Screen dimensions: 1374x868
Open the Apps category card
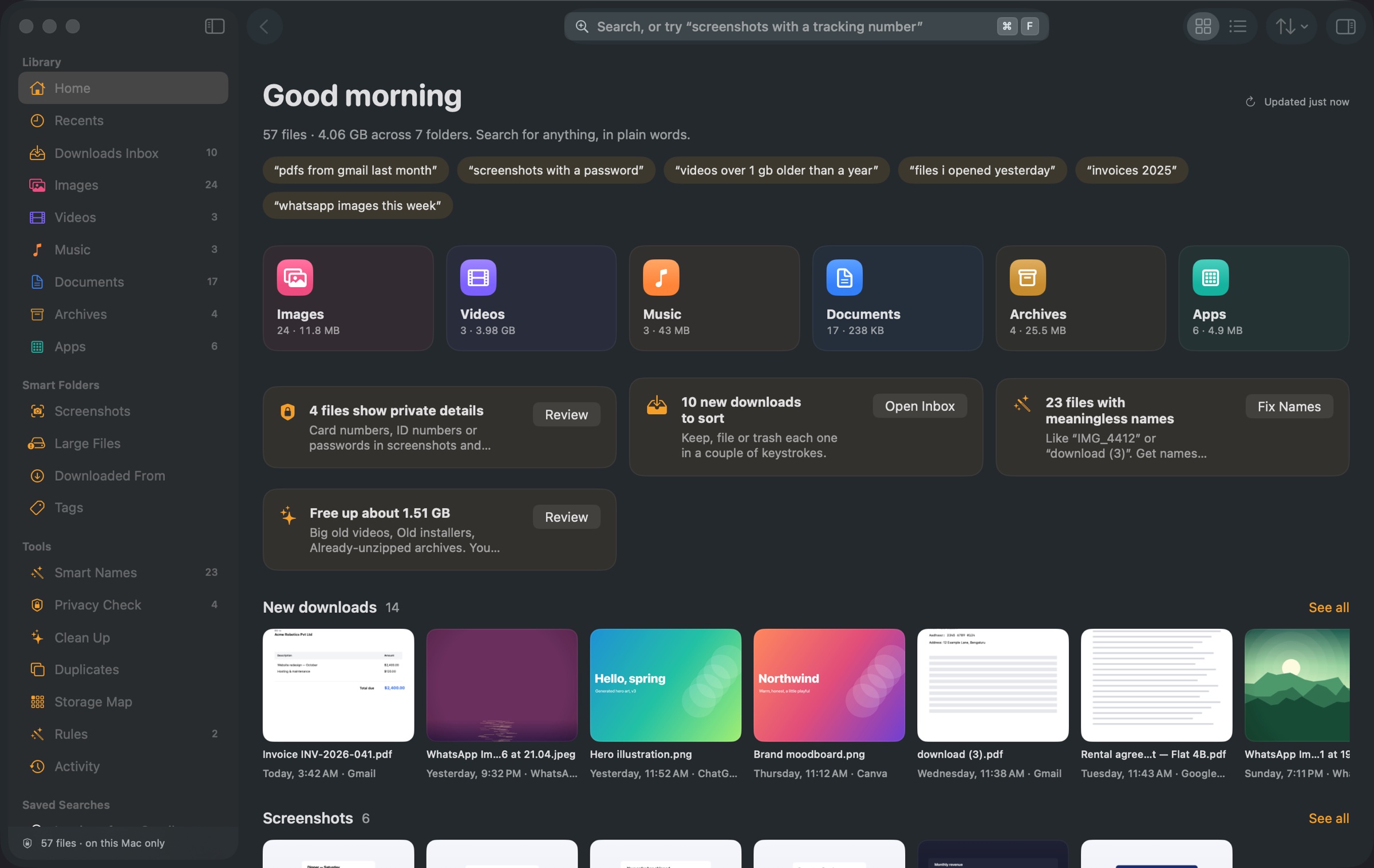[1264, 298]
